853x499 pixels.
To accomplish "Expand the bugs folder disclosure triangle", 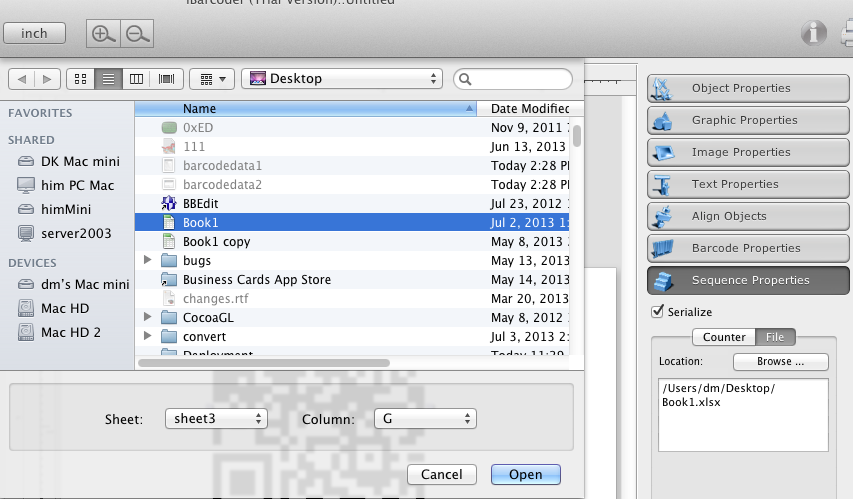I will [x=148, y=260].
